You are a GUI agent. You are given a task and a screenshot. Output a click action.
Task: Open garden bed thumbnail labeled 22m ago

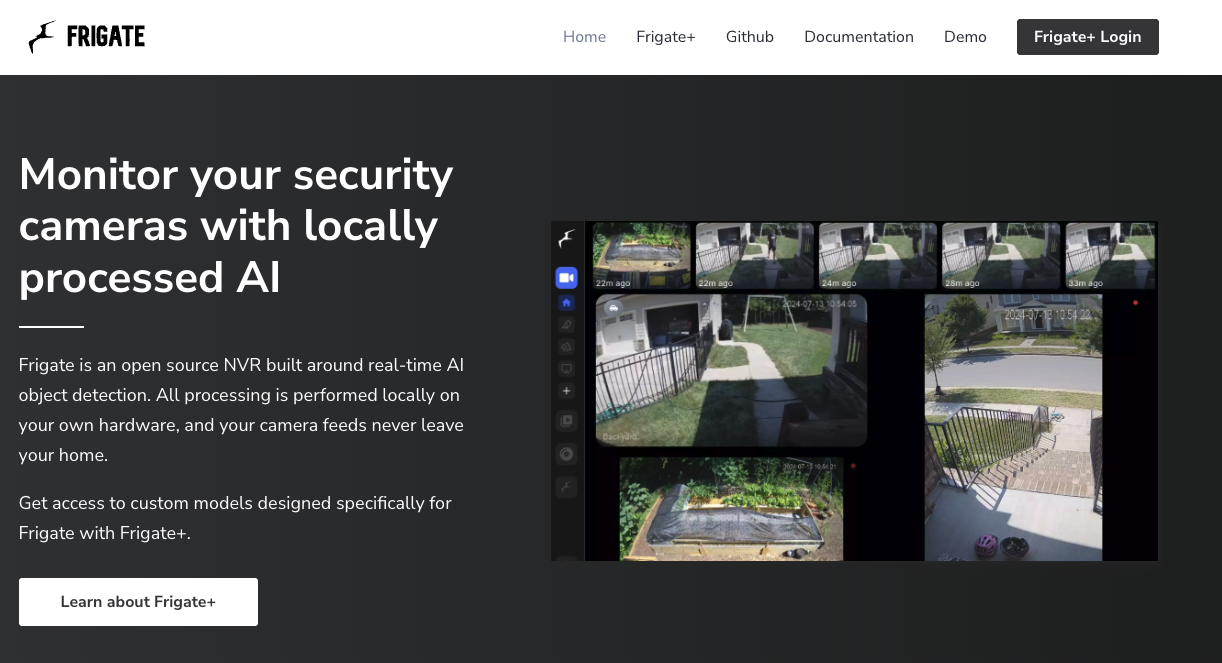tap(641, 256)
